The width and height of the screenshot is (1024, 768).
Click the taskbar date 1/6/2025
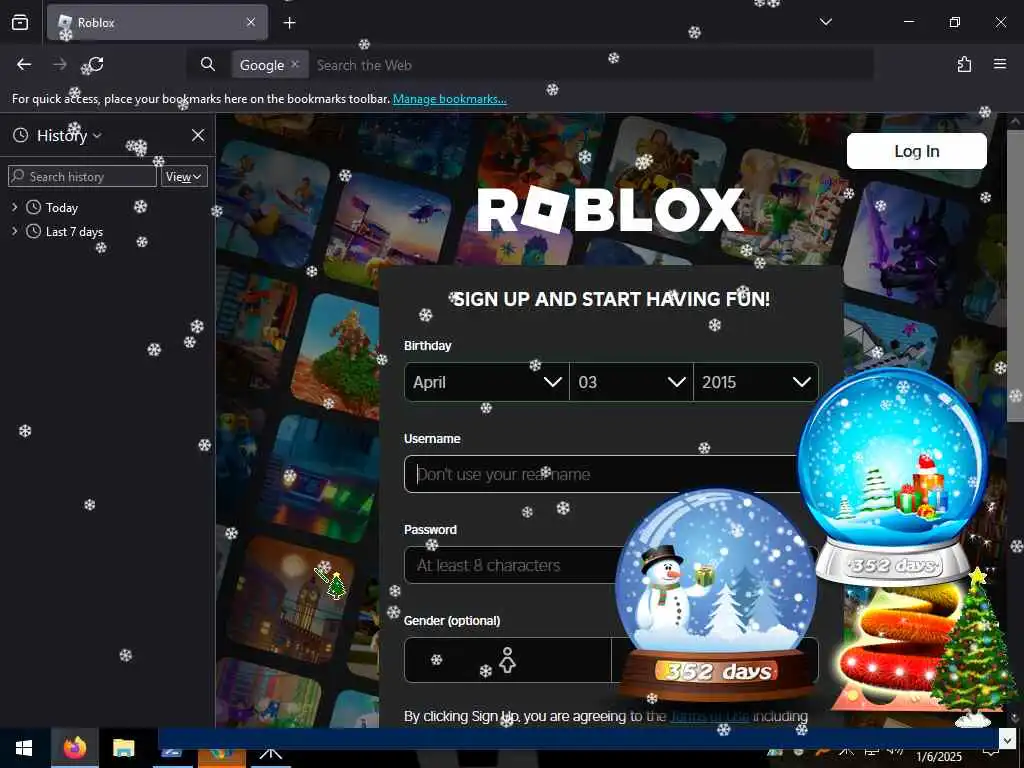click(x=938, y=757)
